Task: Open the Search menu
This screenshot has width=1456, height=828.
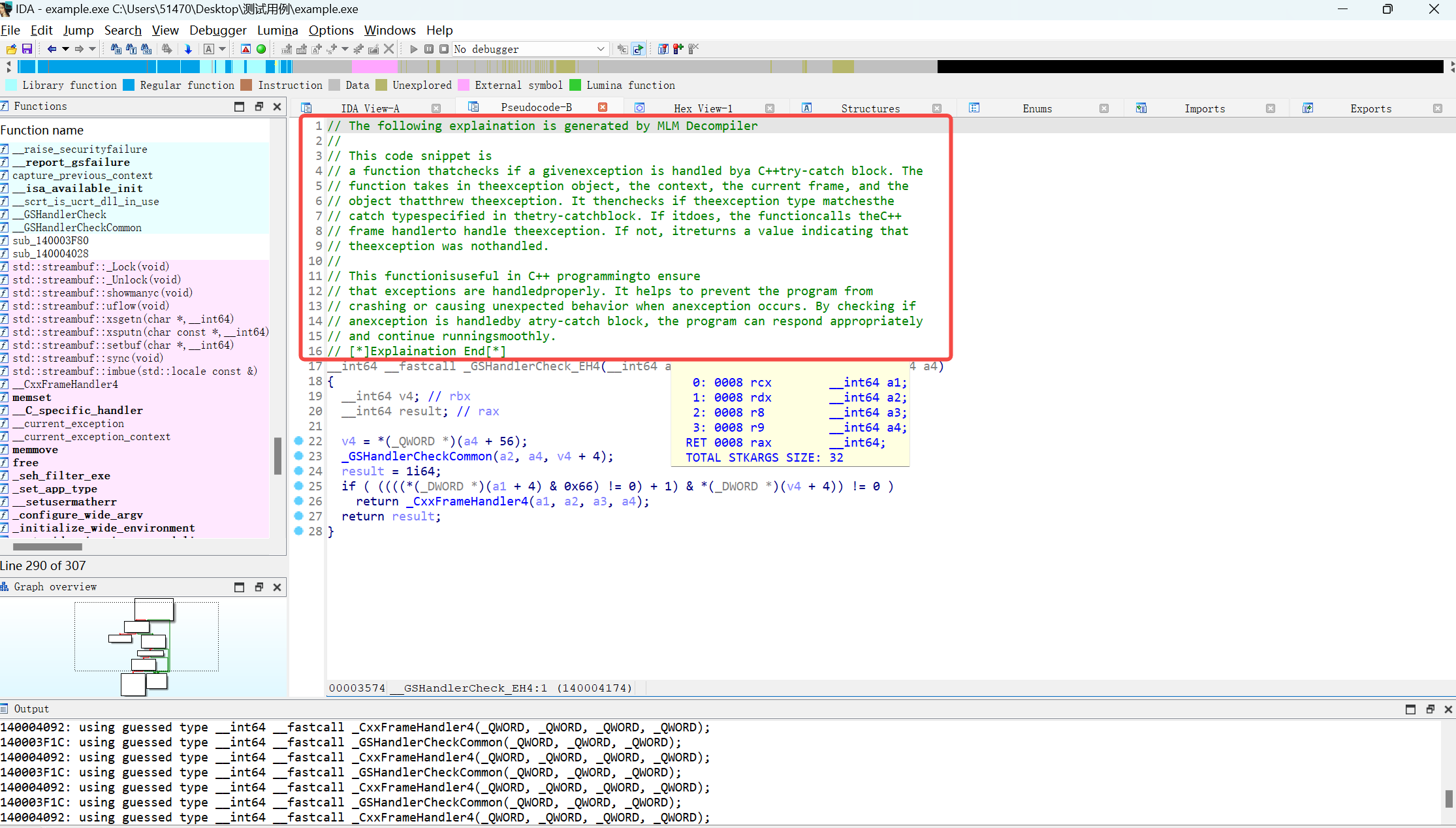Action: click(x=123, y=30)
